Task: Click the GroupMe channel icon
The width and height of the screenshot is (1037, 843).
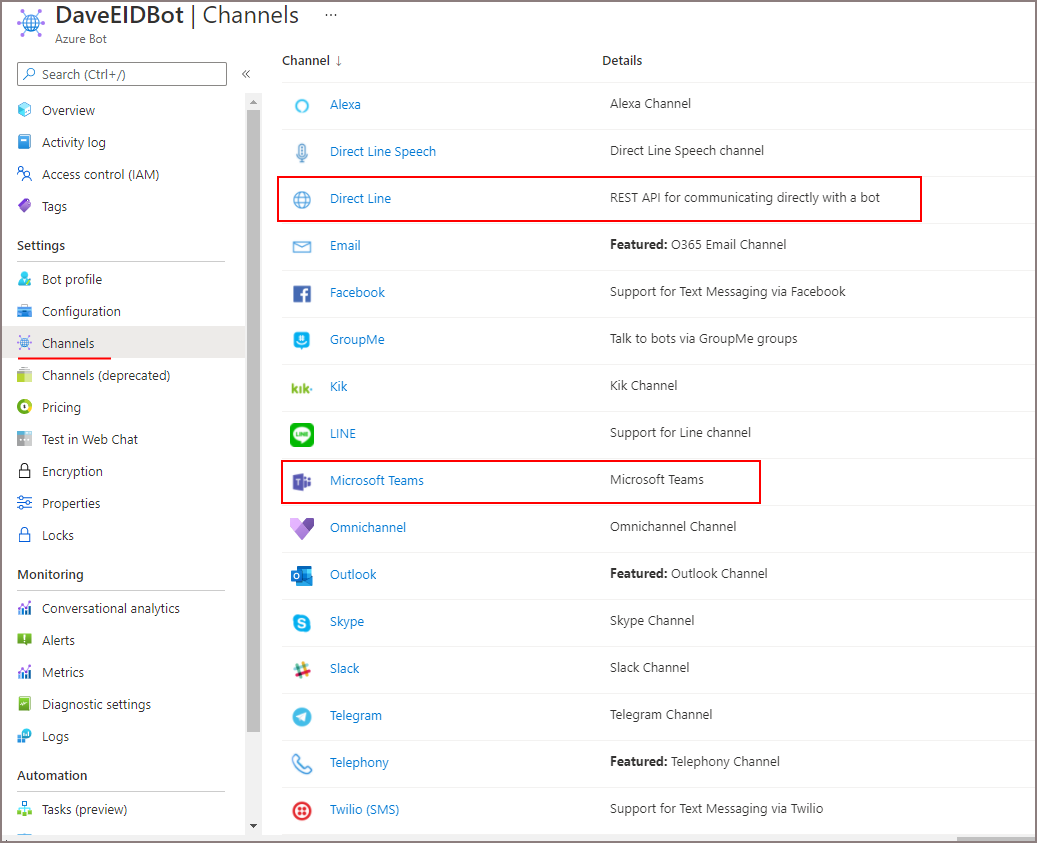Action: click(302, 339)
